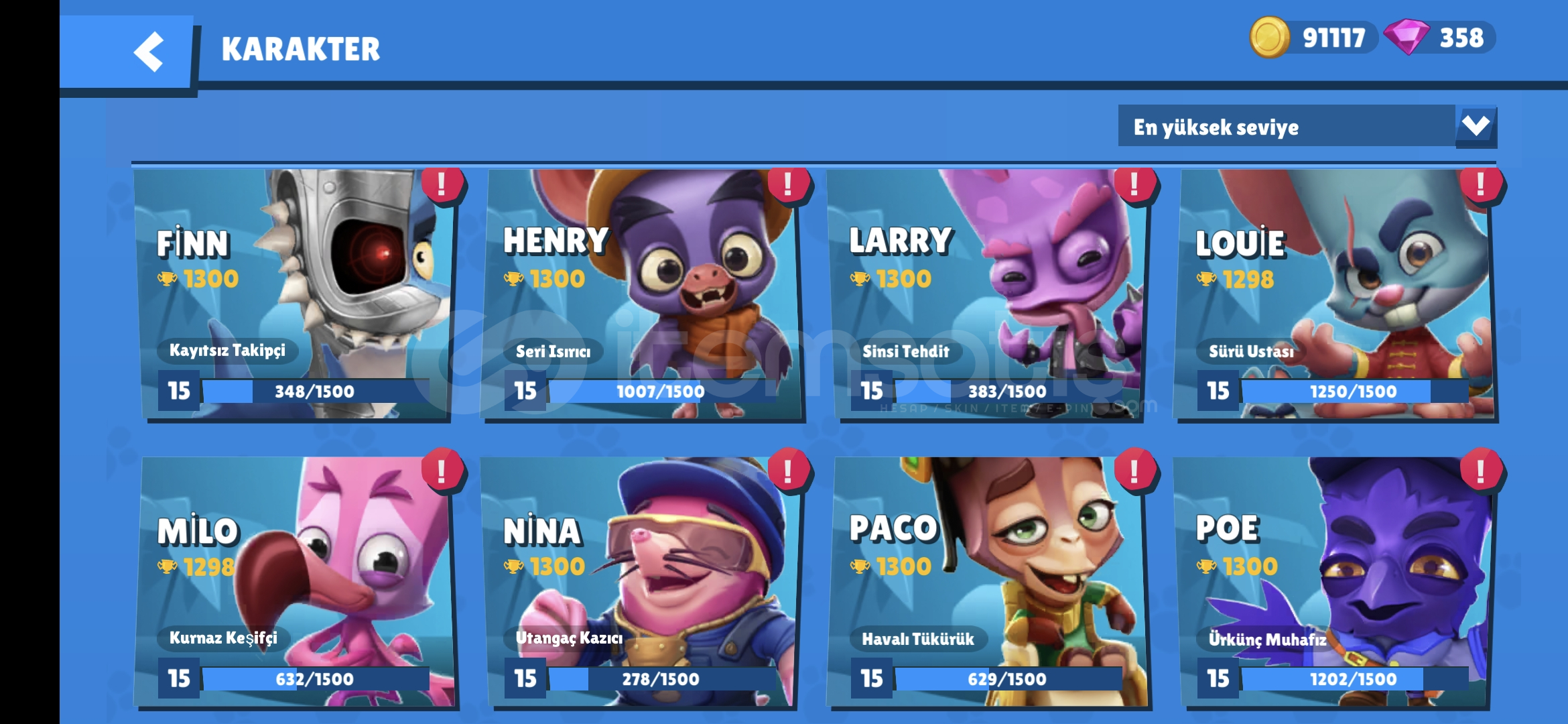Tap the 358 gem balance
Image resolution: width=1568 pixels, height=724 pixels.
click(1461, 38)
